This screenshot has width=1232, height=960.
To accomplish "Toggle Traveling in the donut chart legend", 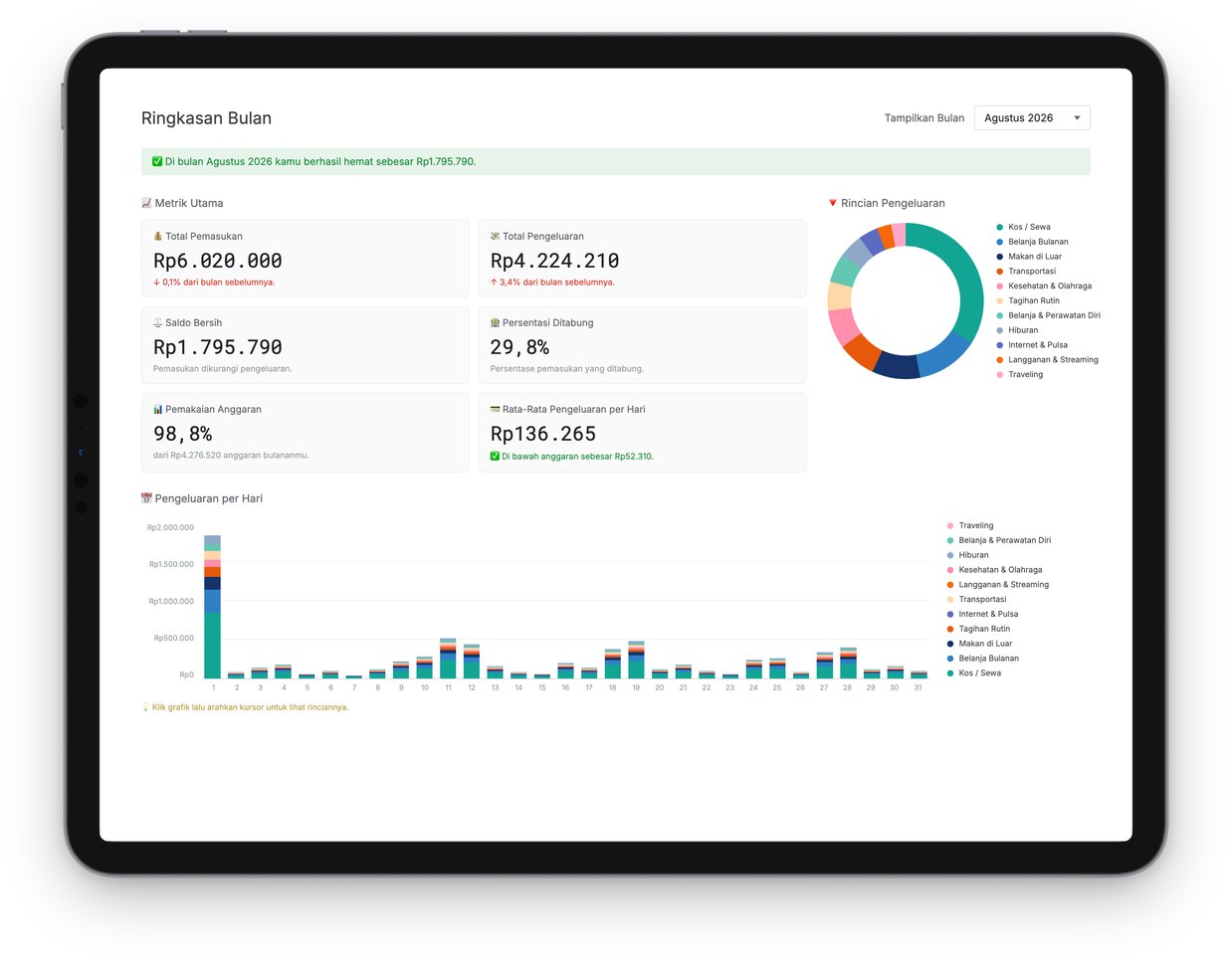I will click(1020, 375).
